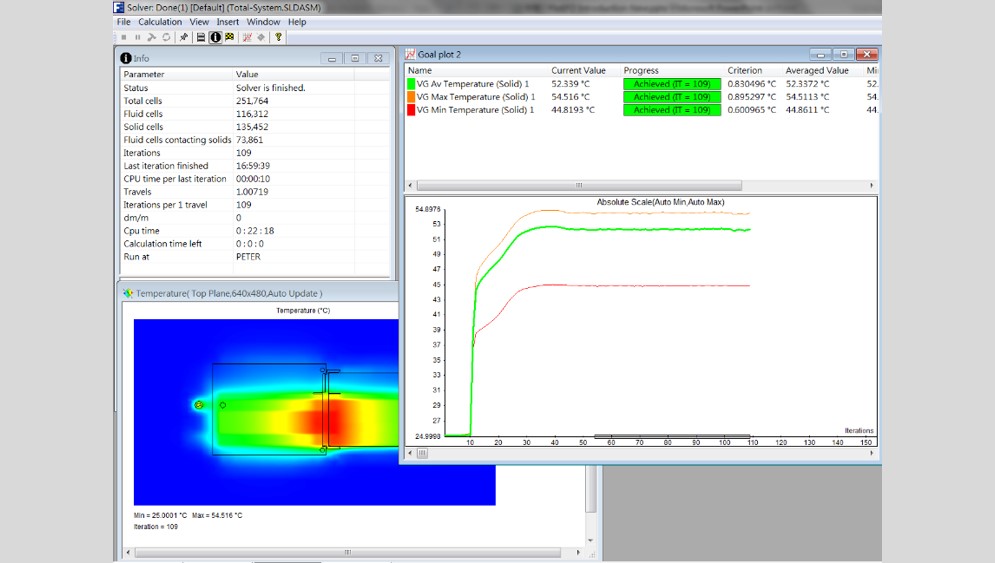995x563 pixels.
Task: Click the Current Value column header
Action: (578, 70)
